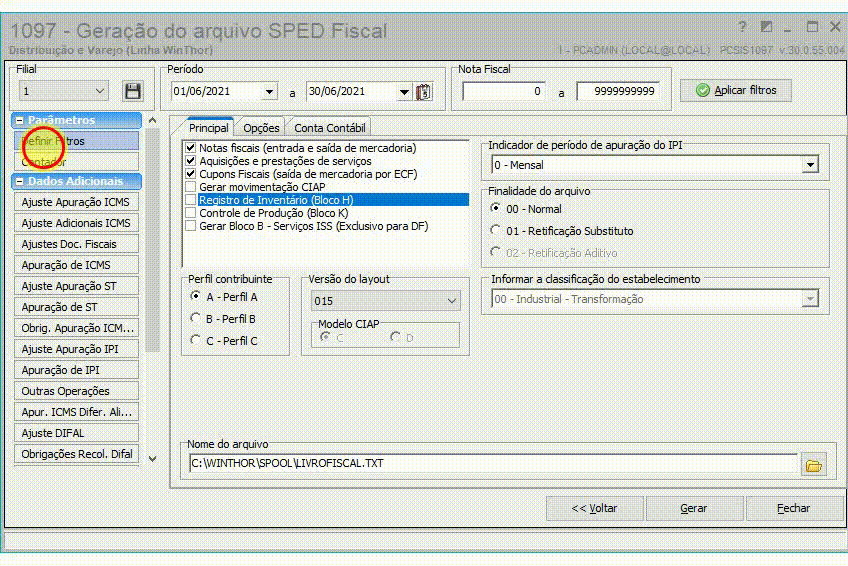Toggle Aquisições e prestações de serviços checkbox
This screenshot has width=848, height=566.
tap(190, 161)
